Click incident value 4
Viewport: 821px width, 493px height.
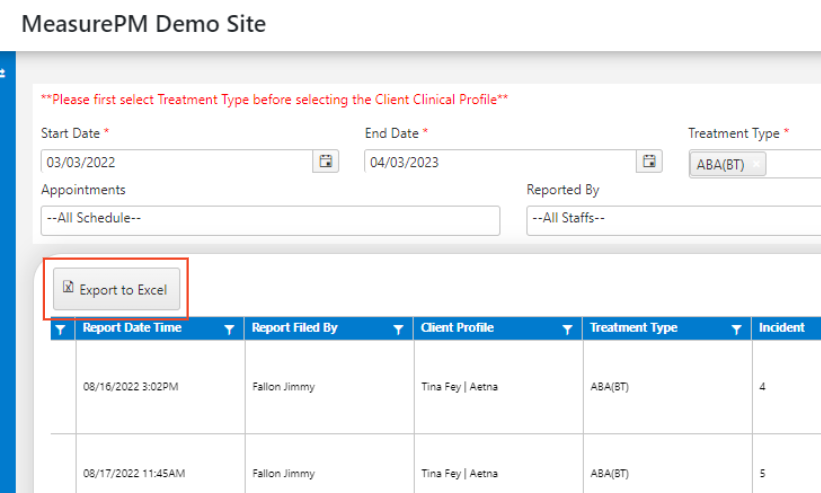click(762, 387)
